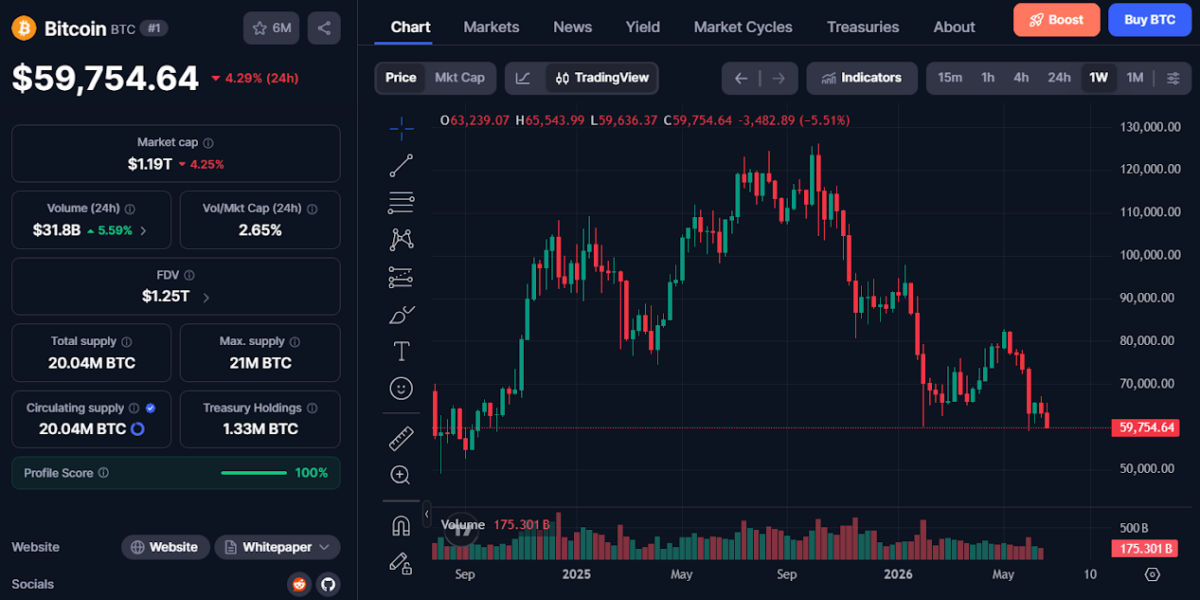
Task: Lock all drawing tools
Action: point(402,563)
